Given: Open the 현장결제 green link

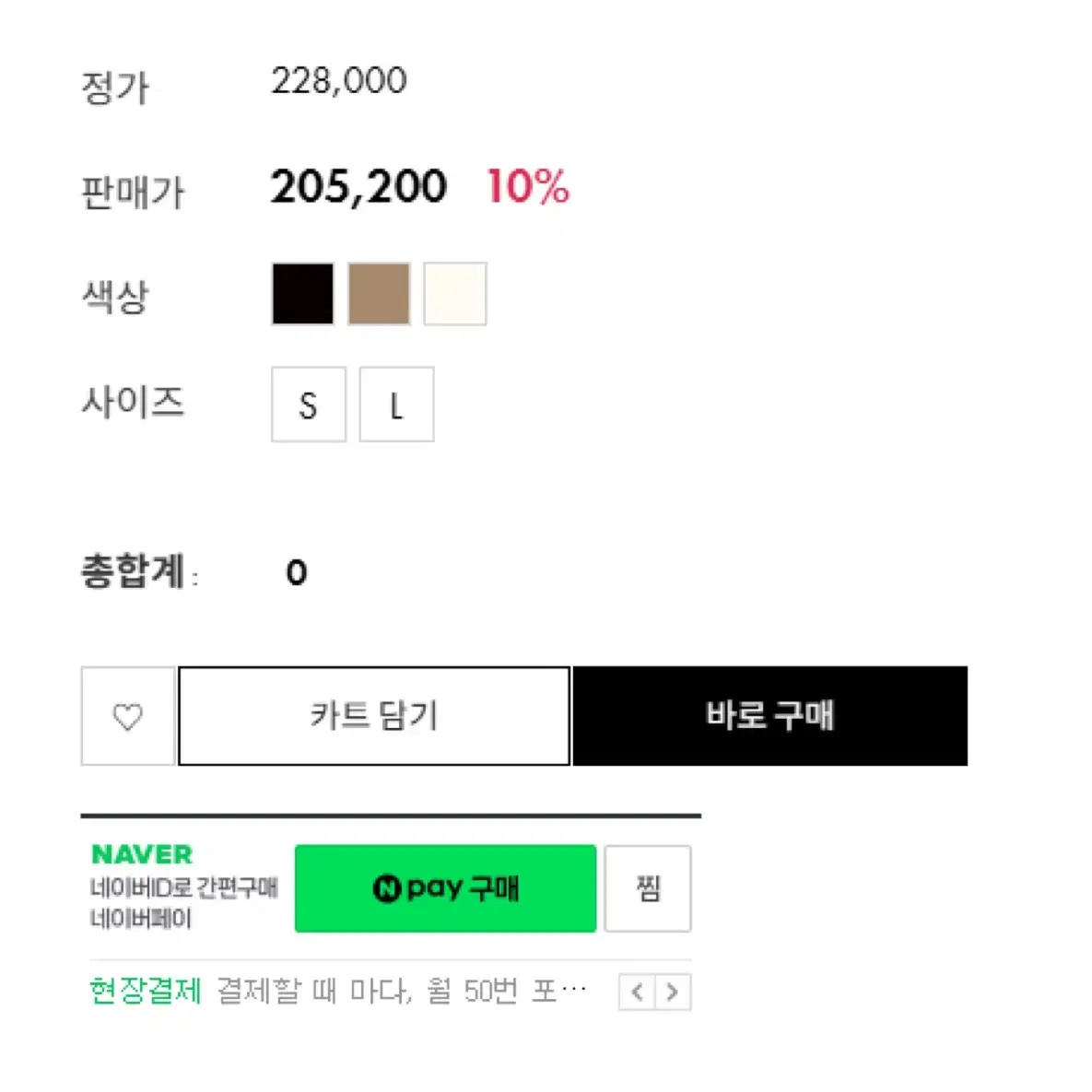Looking at the screenshot, I should coord(146,991).
